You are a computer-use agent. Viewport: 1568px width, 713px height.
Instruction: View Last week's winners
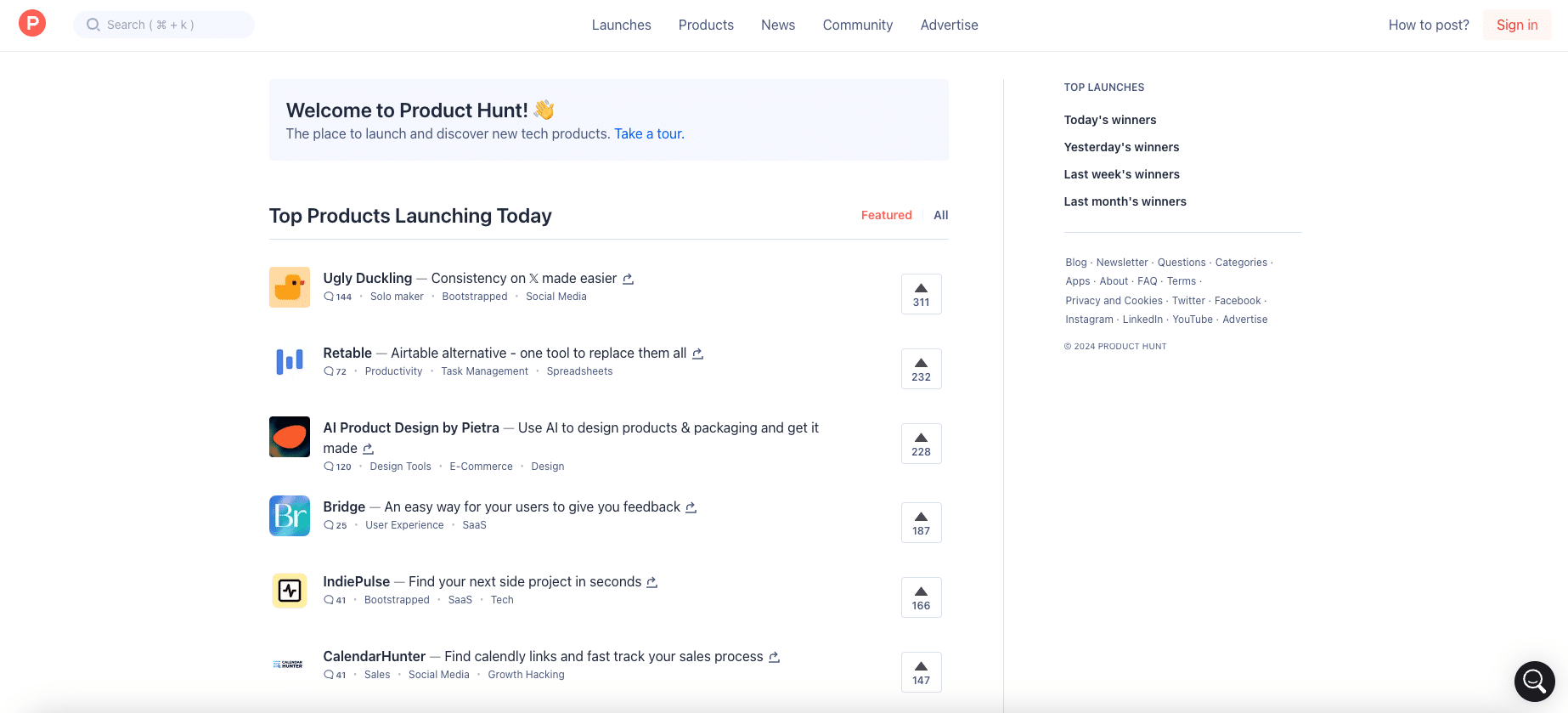tap(1122, 174)
